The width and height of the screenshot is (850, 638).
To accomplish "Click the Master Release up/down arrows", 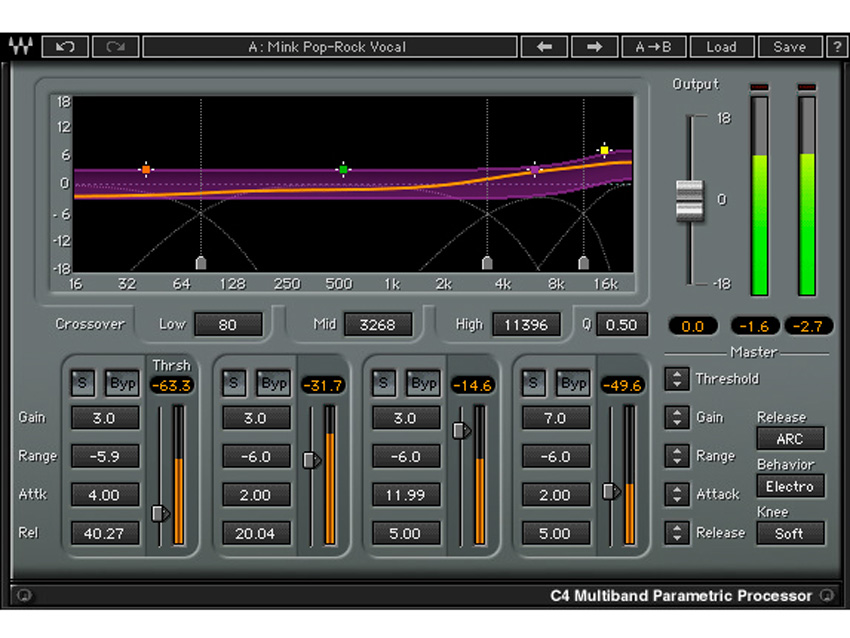I will pos(677,533).
